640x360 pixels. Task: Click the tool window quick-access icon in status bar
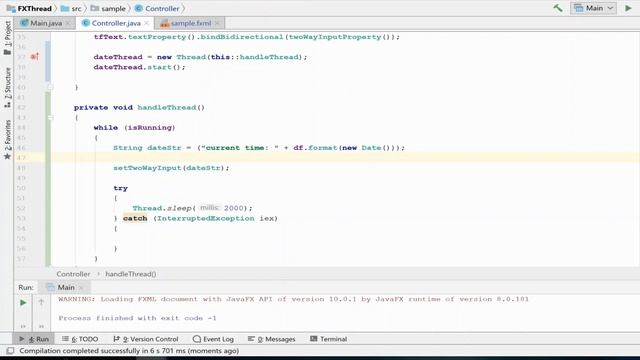pyautogui.click(x=10, y=351)
